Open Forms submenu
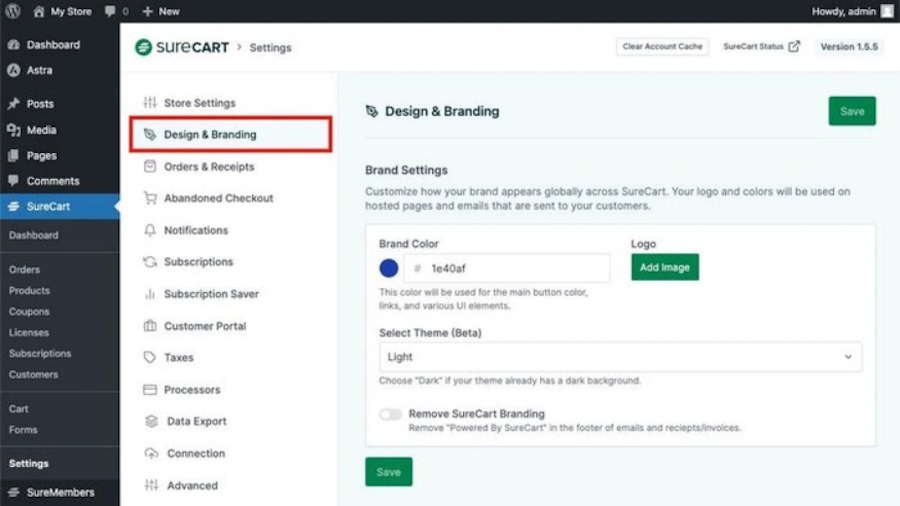 point(23,430)
